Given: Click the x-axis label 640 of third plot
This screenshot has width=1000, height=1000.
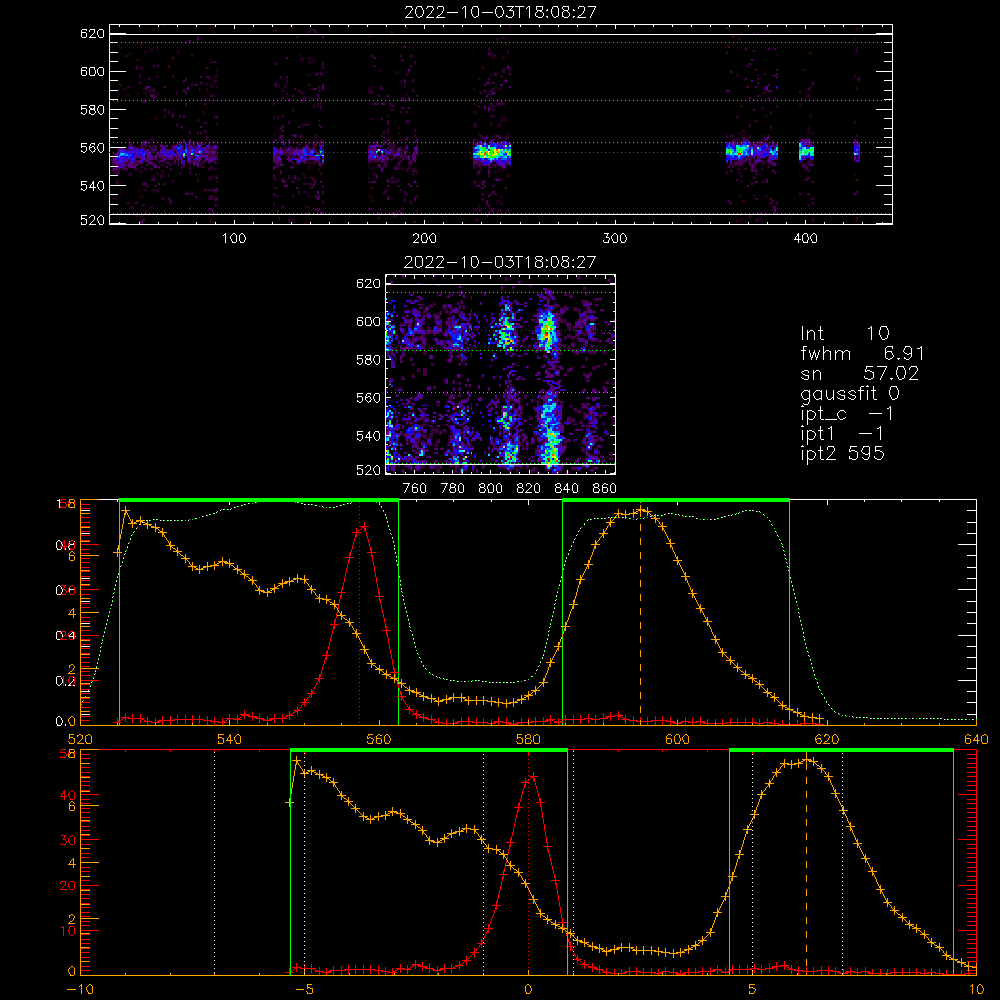Looking at the screenshot, I should pyautogui.click(x=976, y=739).
